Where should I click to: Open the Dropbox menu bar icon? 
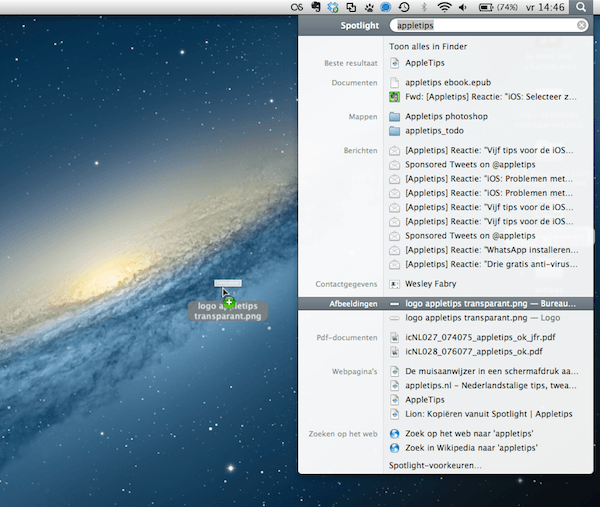pos(333,7)
